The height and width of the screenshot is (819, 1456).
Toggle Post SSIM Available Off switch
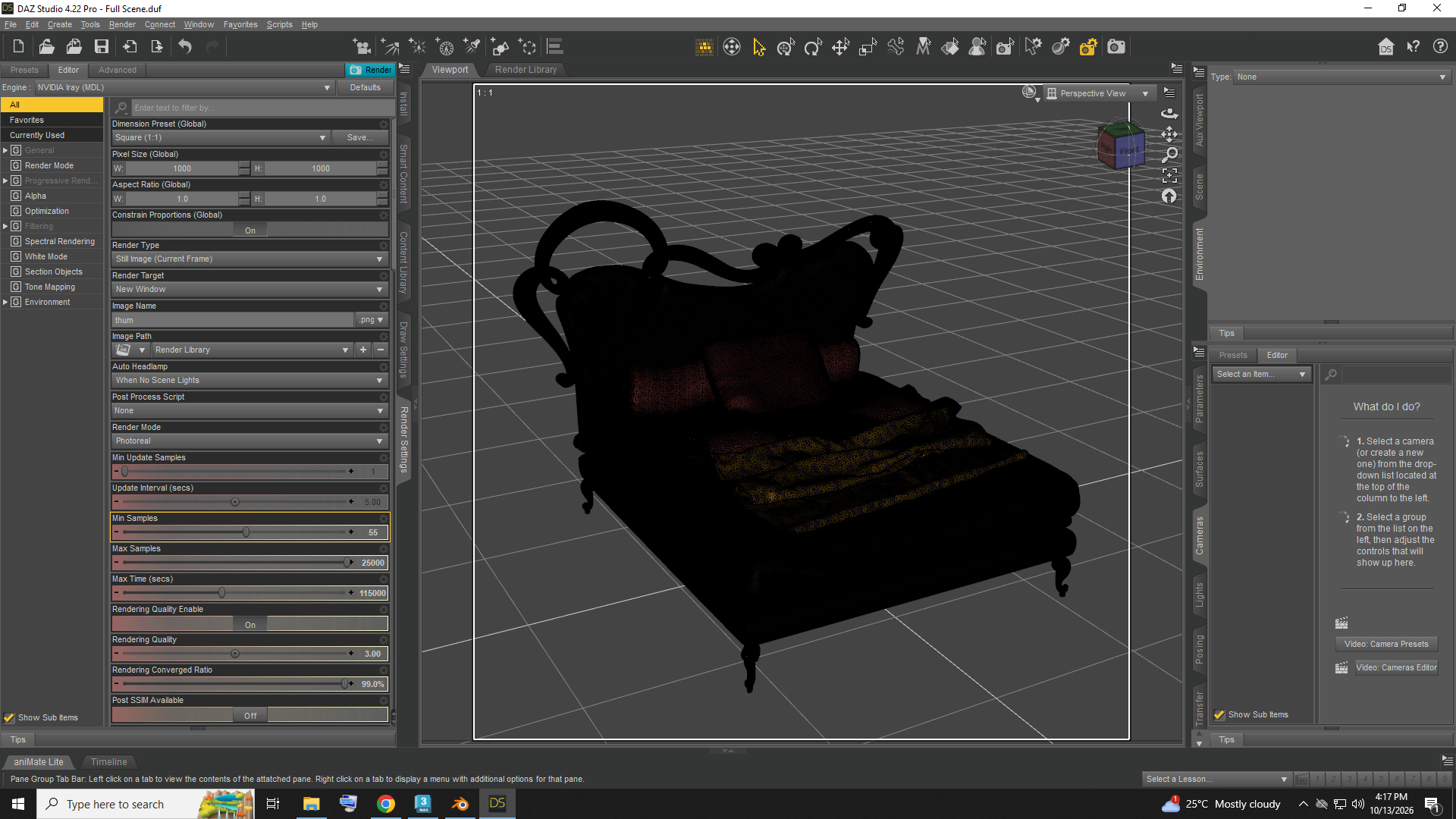[x=250, y=715]
